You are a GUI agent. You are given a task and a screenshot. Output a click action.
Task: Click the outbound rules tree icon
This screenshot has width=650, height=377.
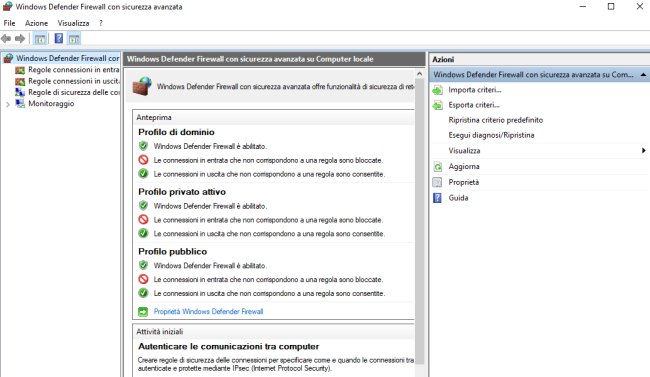tap(20, 81)
